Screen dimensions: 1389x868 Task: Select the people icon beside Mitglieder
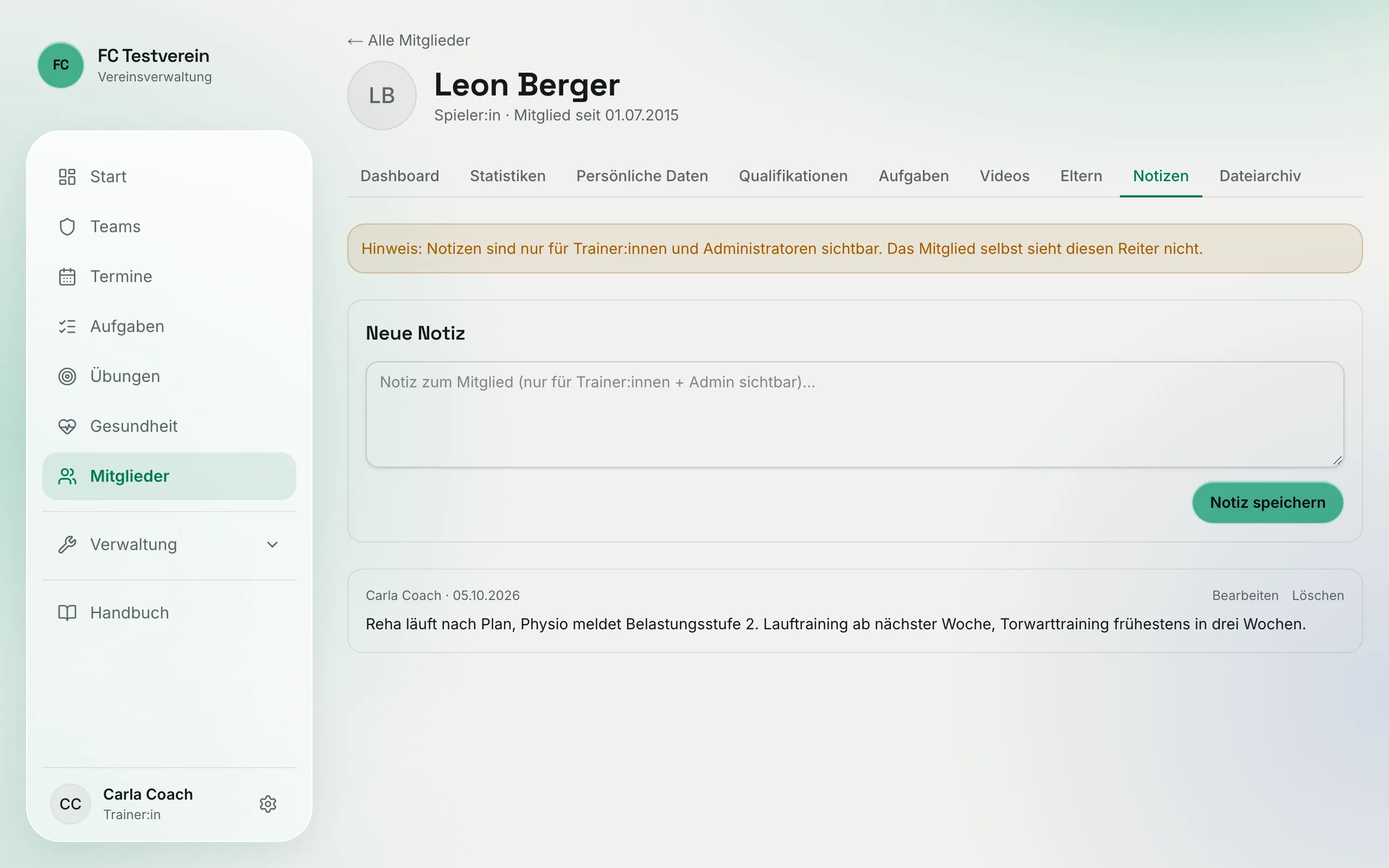67,476
